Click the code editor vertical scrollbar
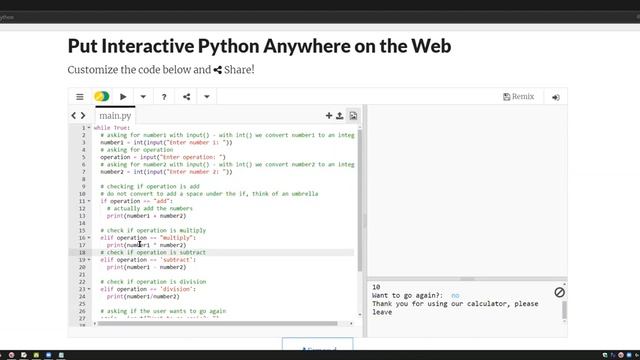This screenshot has width=640, height=360. point(360,200)
